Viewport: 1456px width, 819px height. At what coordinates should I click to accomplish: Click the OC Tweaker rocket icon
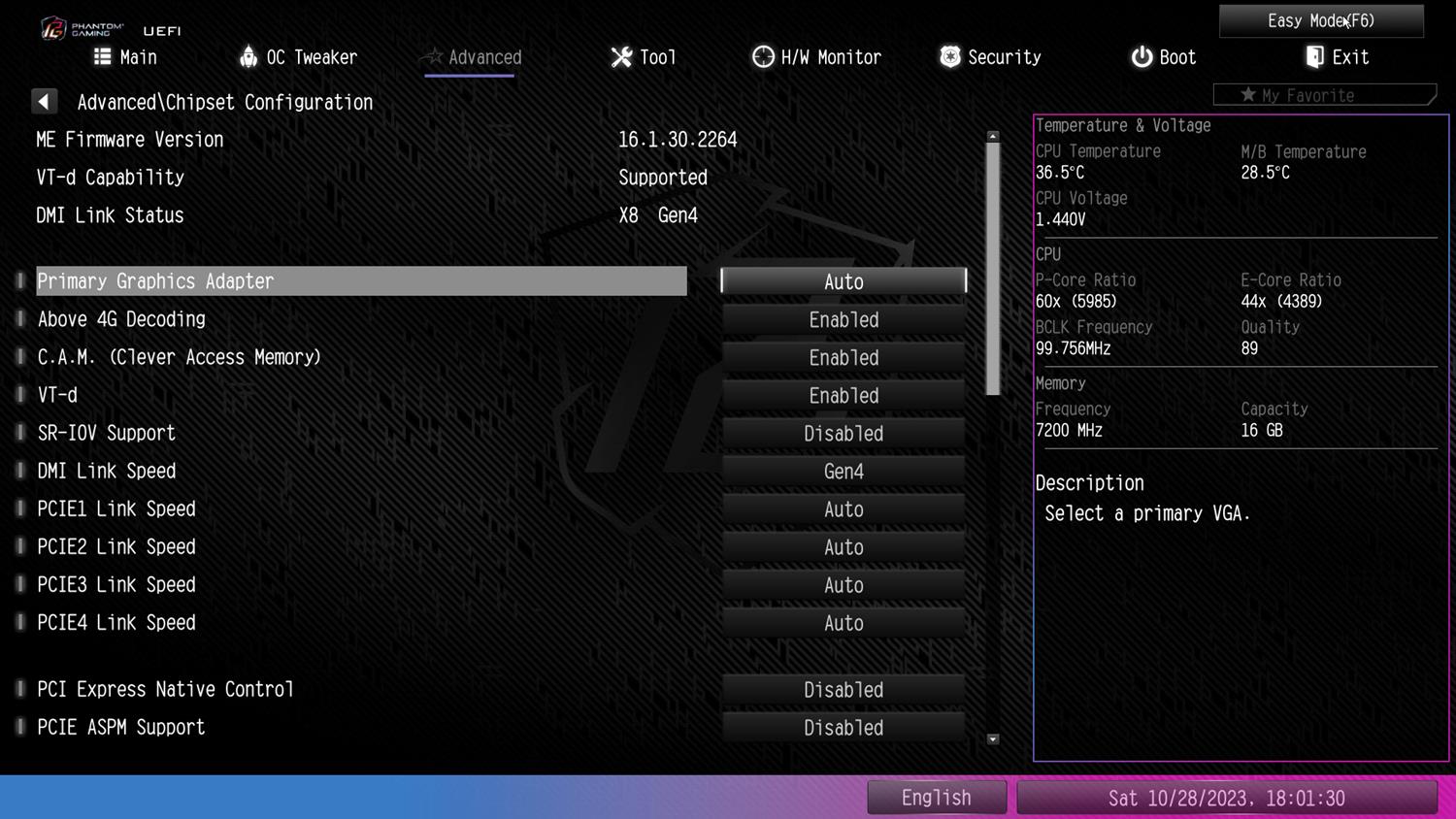pyautogui.click(x=248, y=57)
